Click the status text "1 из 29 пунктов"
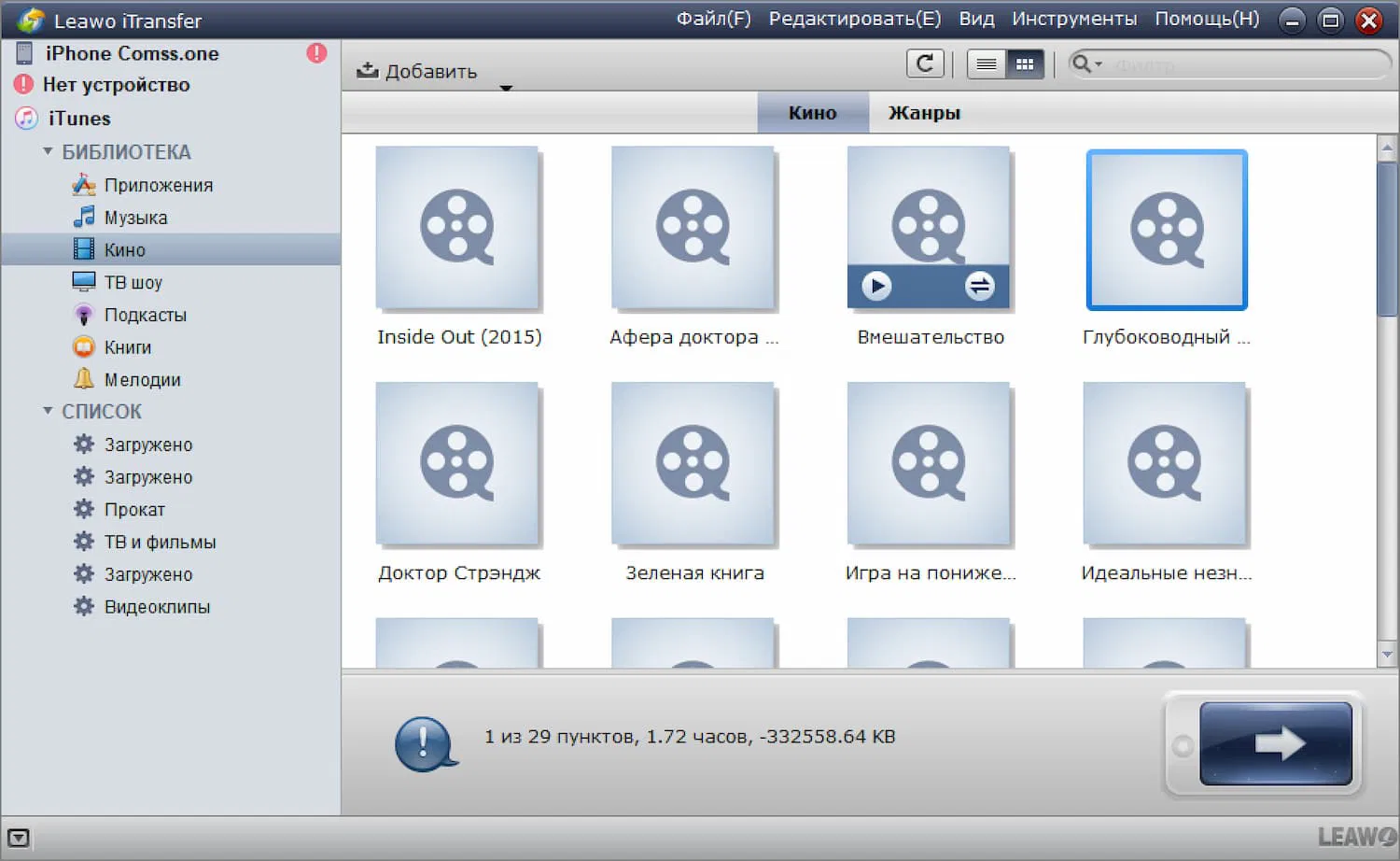This screenshot has height=861, width=1400. coord(561,737)
